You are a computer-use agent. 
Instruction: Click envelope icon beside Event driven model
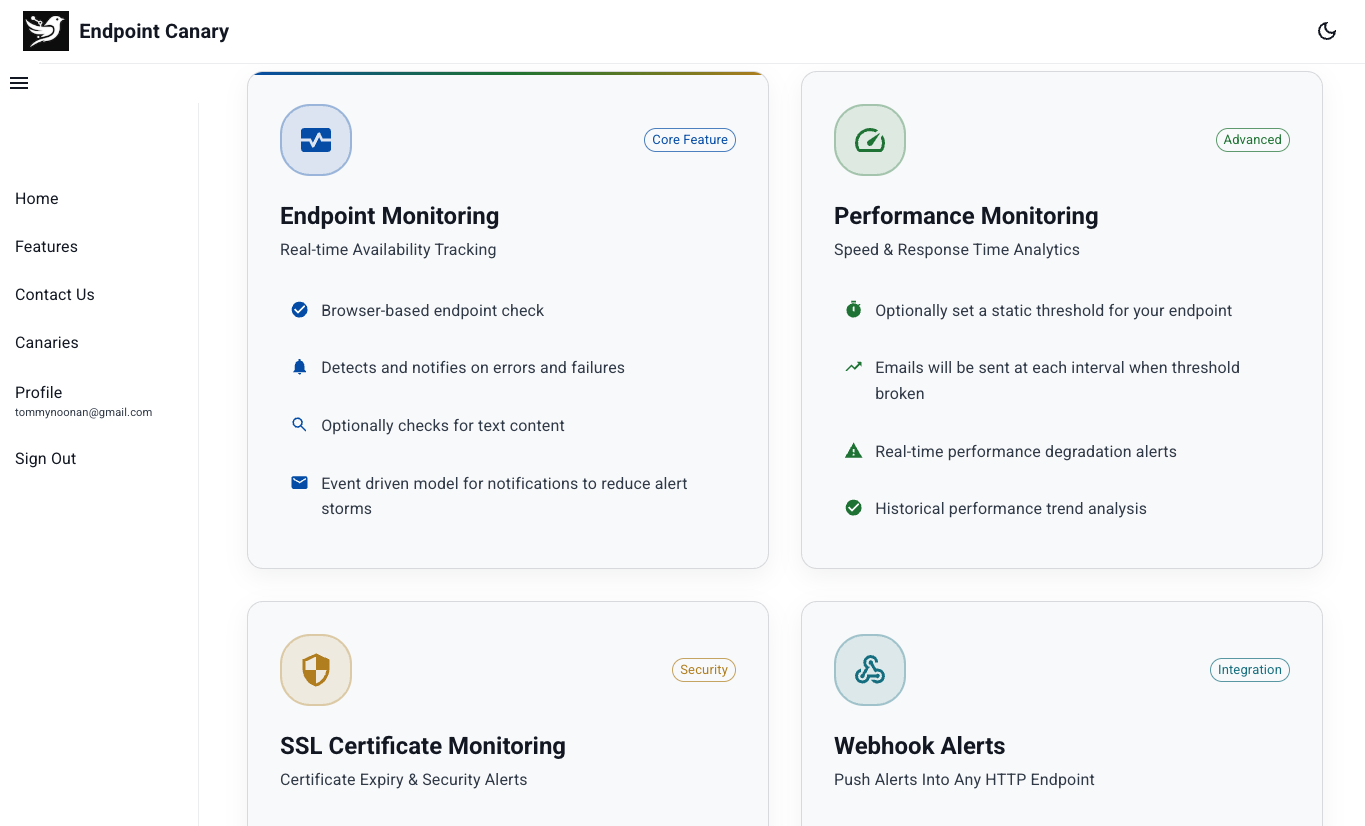pos(299,483)
